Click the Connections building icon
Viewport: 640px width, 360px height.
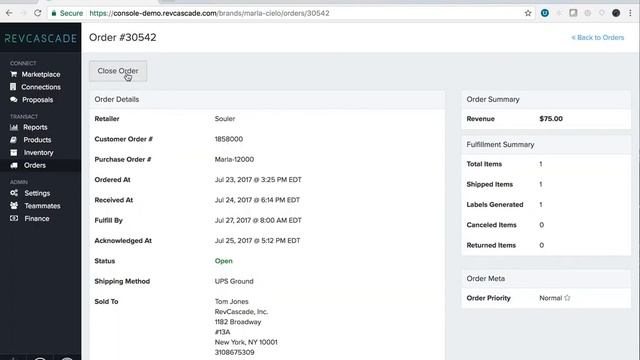(x=13, y=87)
